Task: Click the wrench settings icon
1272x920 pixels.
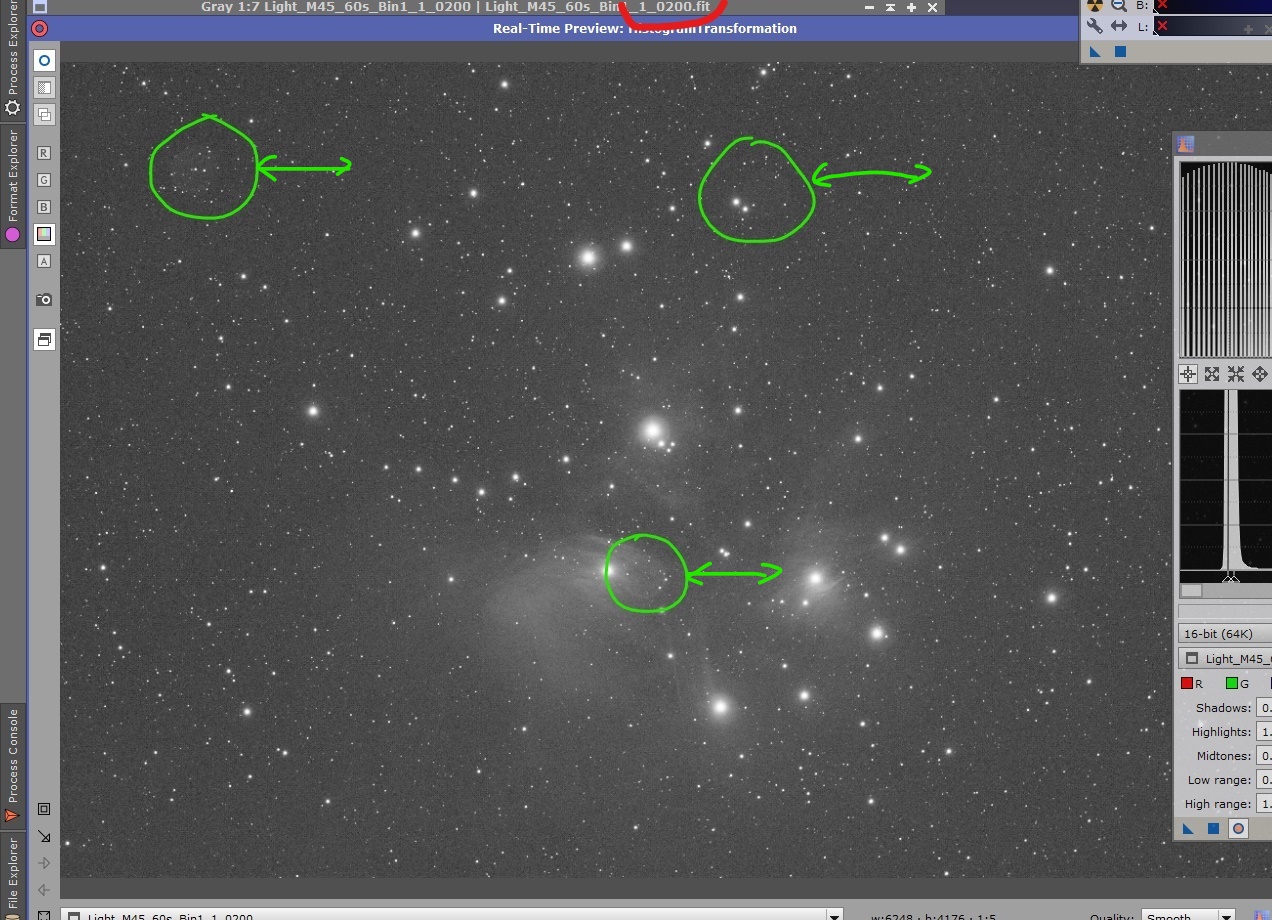Action: tap(1095, 27)
